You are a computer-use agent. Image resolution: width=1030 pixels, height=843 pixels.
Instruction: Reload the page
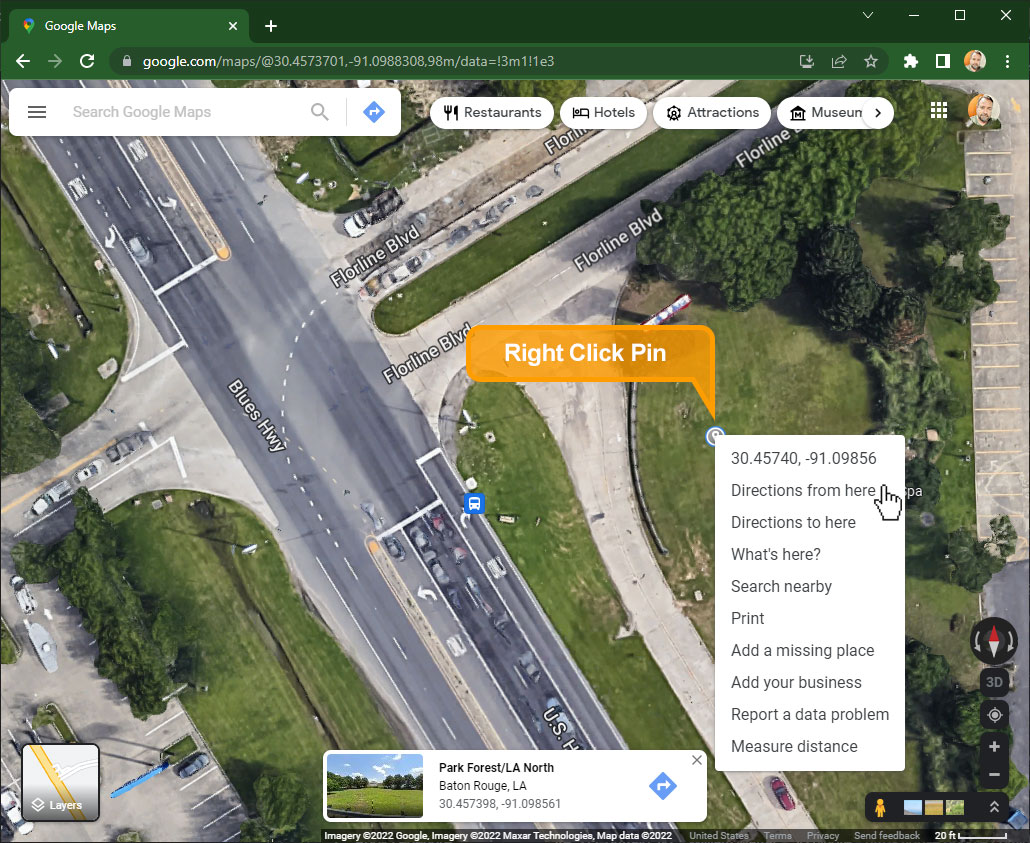coord(87,61)
